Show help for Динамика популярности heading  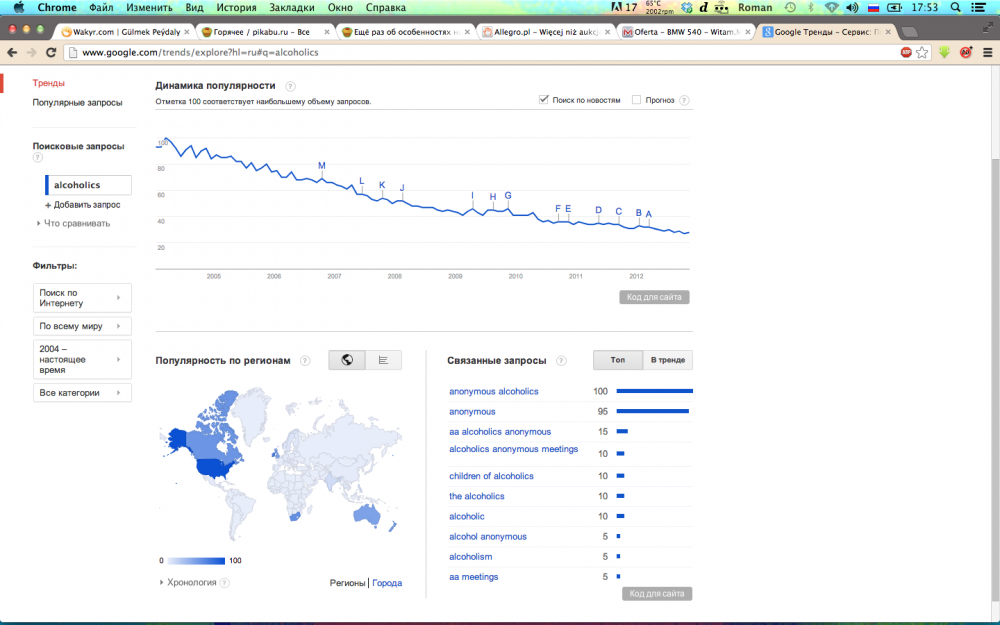[290, 86]
